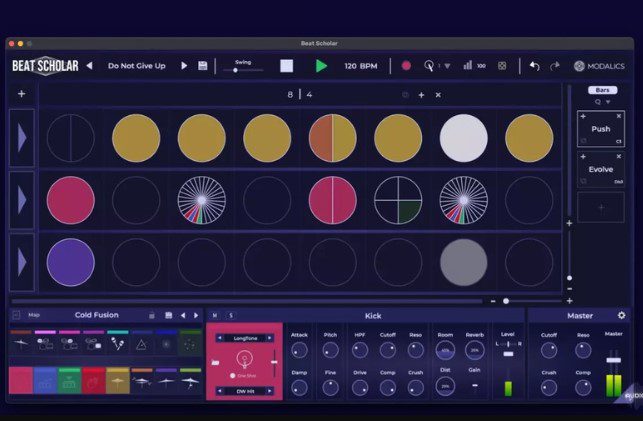Zoom out with the minus beside horizontal slider

point(493,301)
